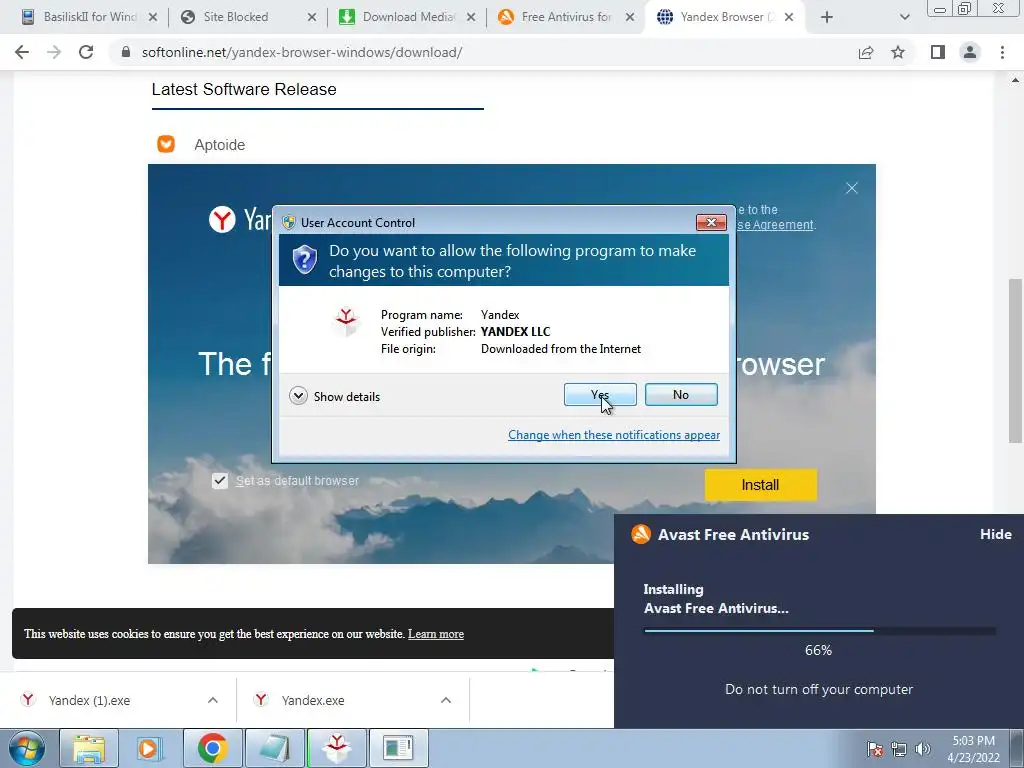Click the Yandex Y logo in banner
Viewport: 1024px width, 768px height.
point(222,219)
